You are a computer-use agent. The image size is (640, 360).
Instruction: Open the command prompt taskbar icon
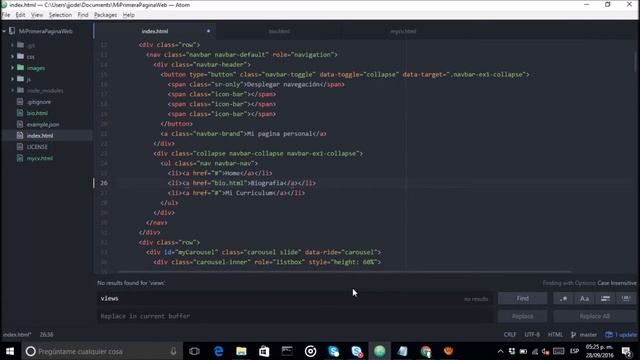(287, 351)
